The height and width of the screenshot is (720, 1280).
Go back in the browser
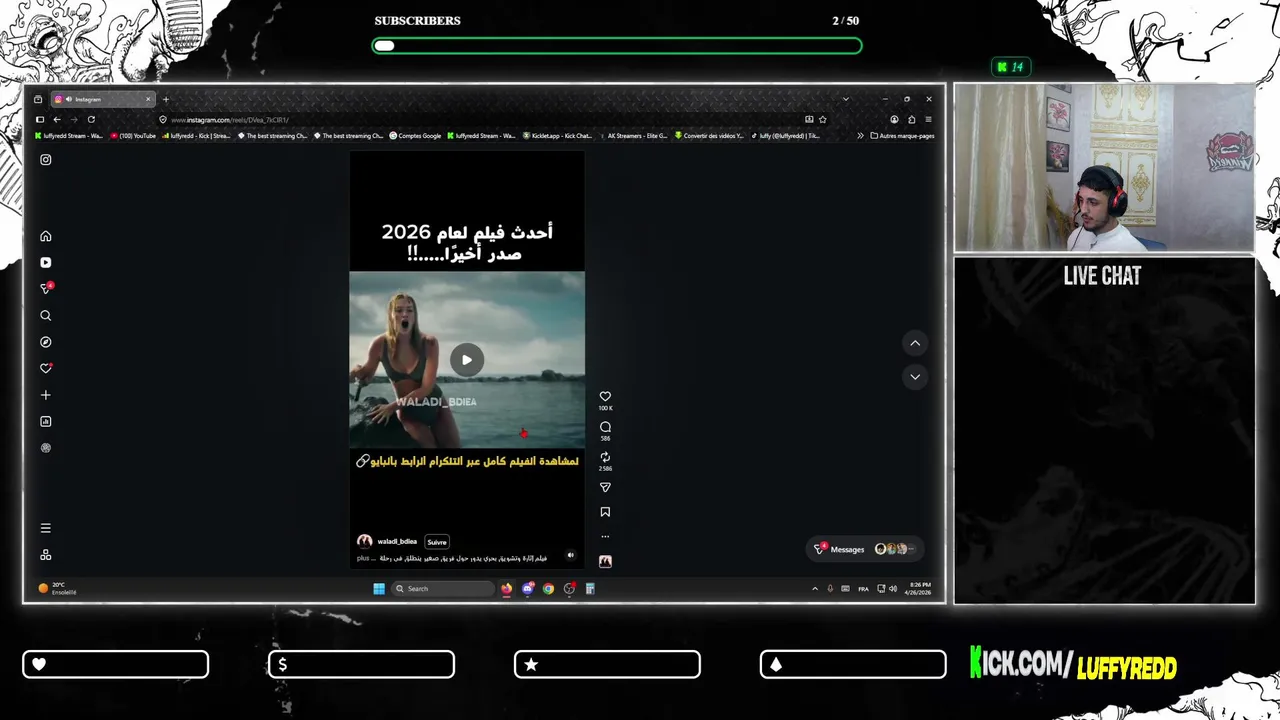57,119
